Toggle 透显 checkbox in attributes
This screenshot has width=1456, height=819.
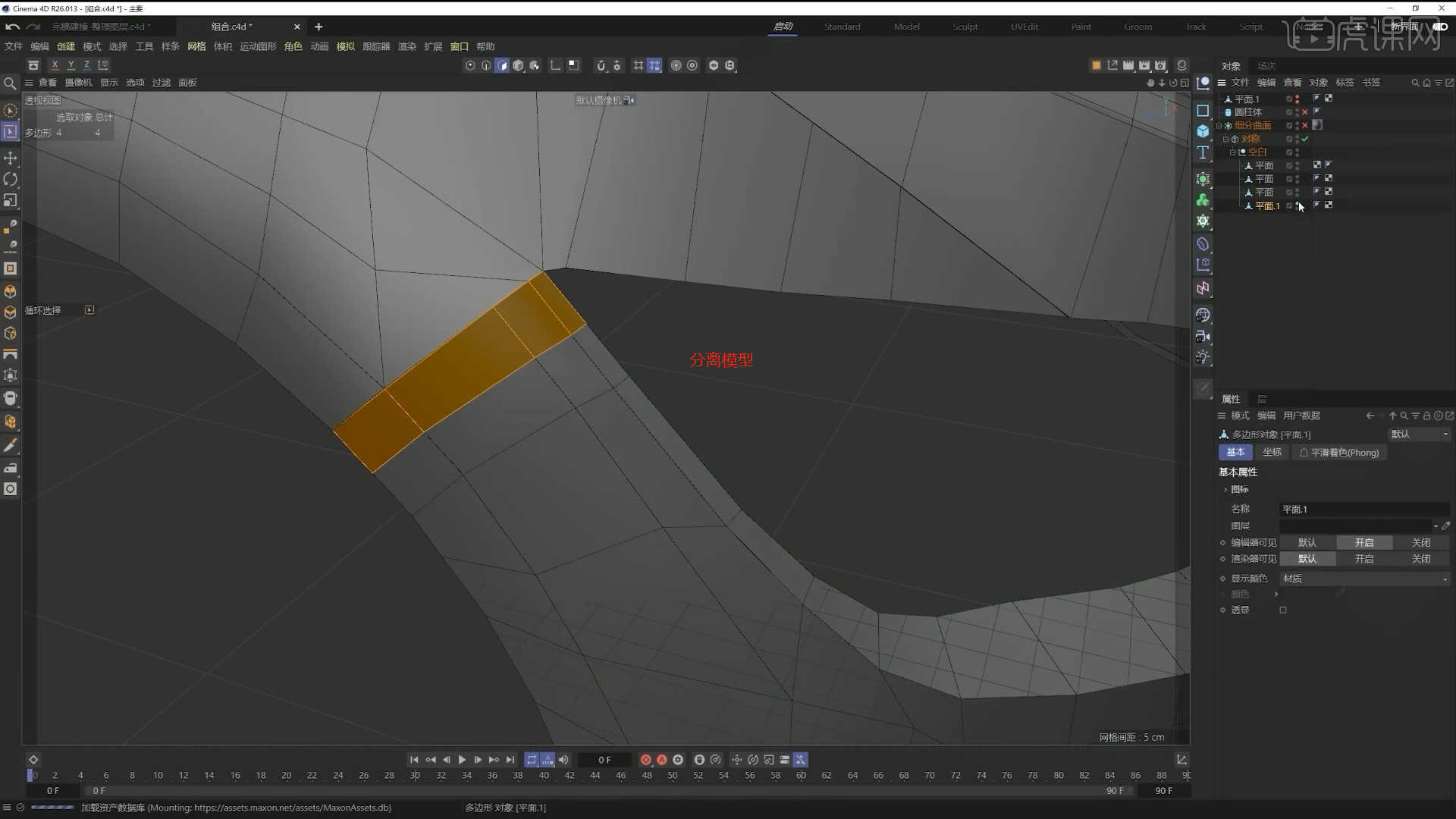point(1283,610)
